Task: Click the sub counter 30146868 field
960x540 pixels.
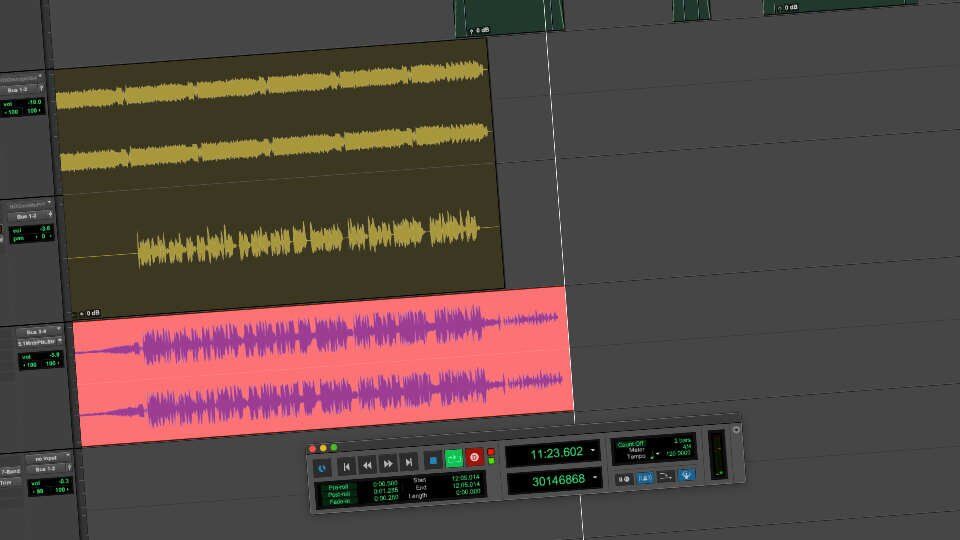Action: 554,481
